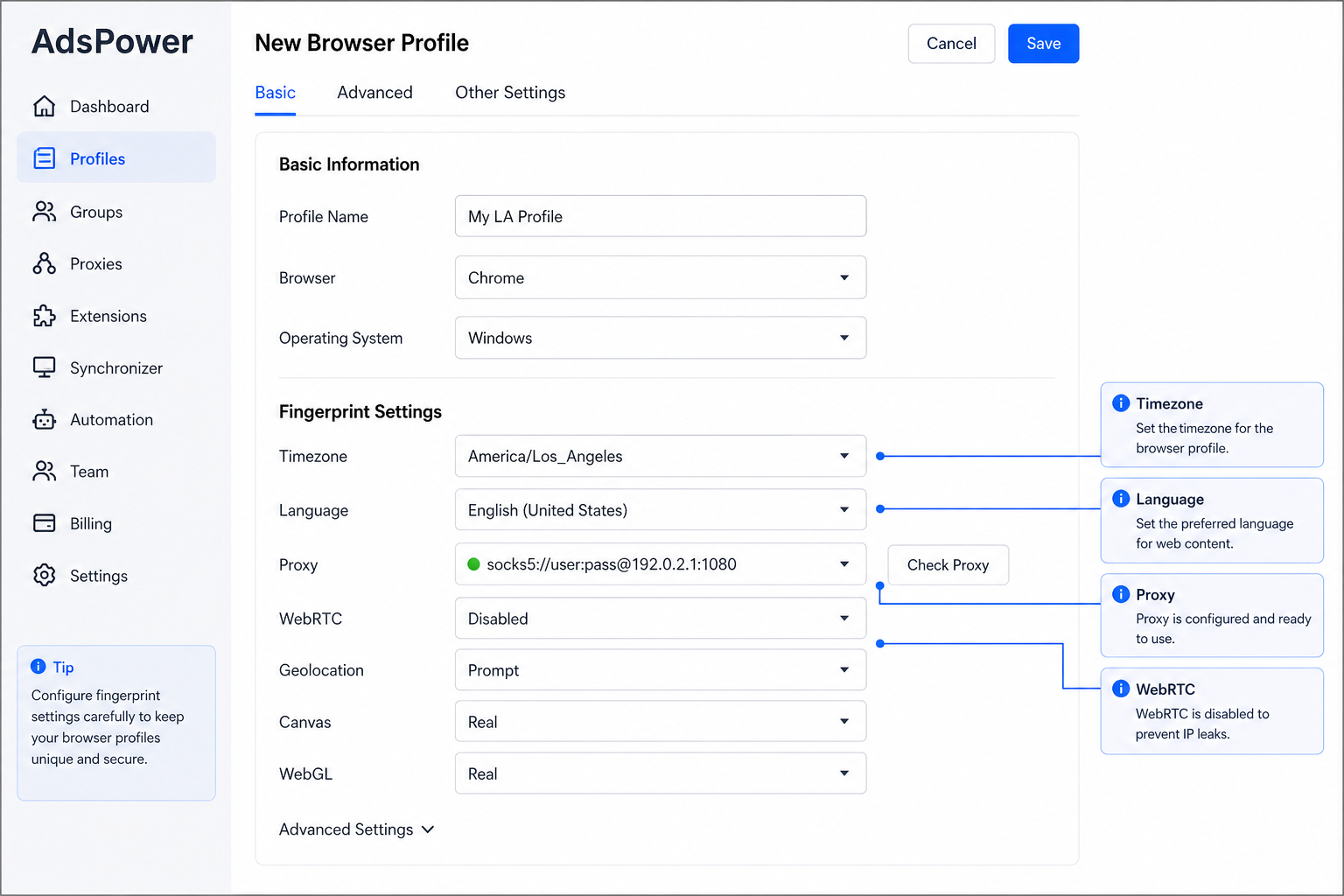The image size is (1344, 896).
Task: Click the blue Save button
Action: point(1043,44)
